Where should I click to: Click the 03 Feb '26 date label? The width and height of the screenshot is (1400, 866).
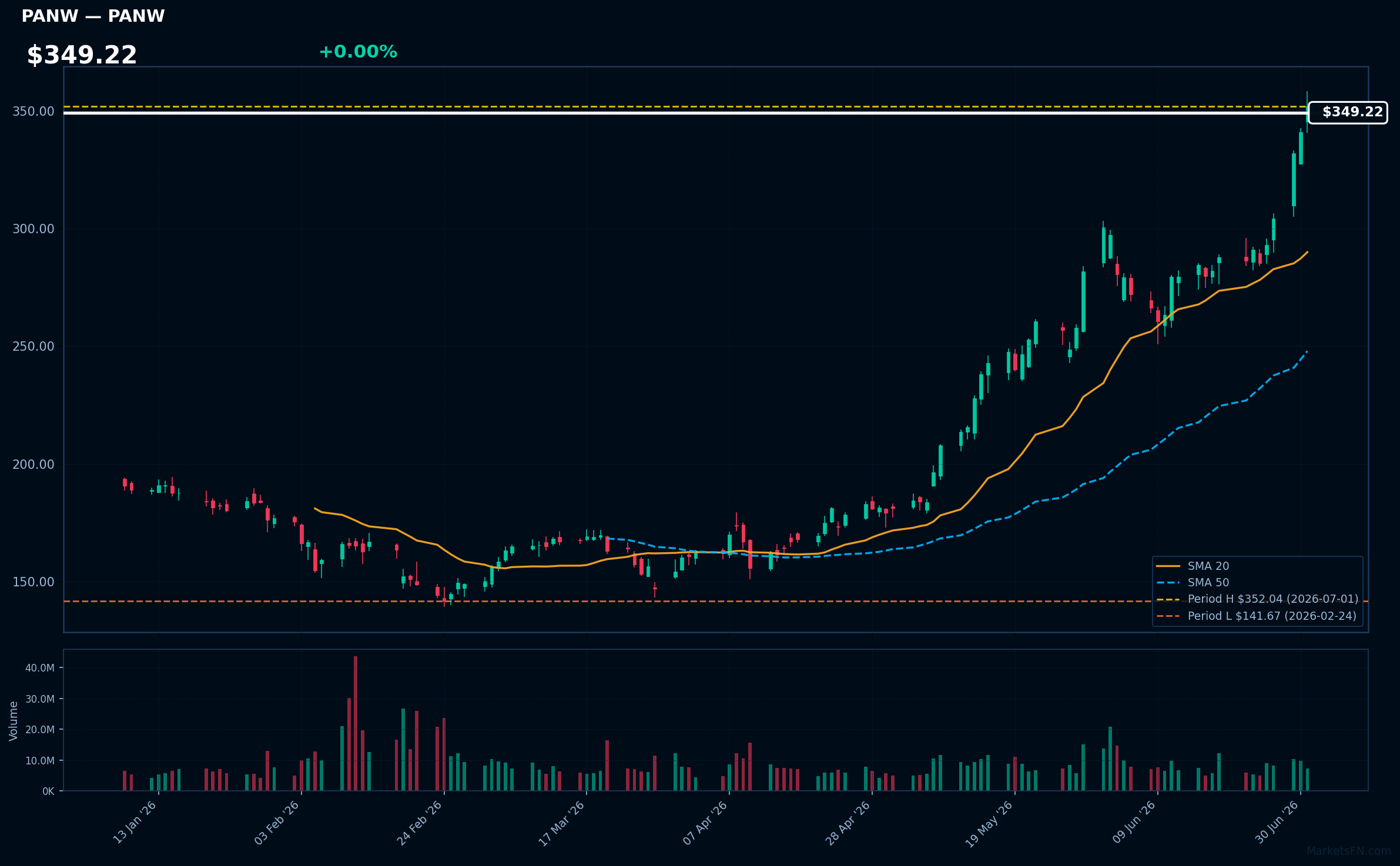click(277, 823)
